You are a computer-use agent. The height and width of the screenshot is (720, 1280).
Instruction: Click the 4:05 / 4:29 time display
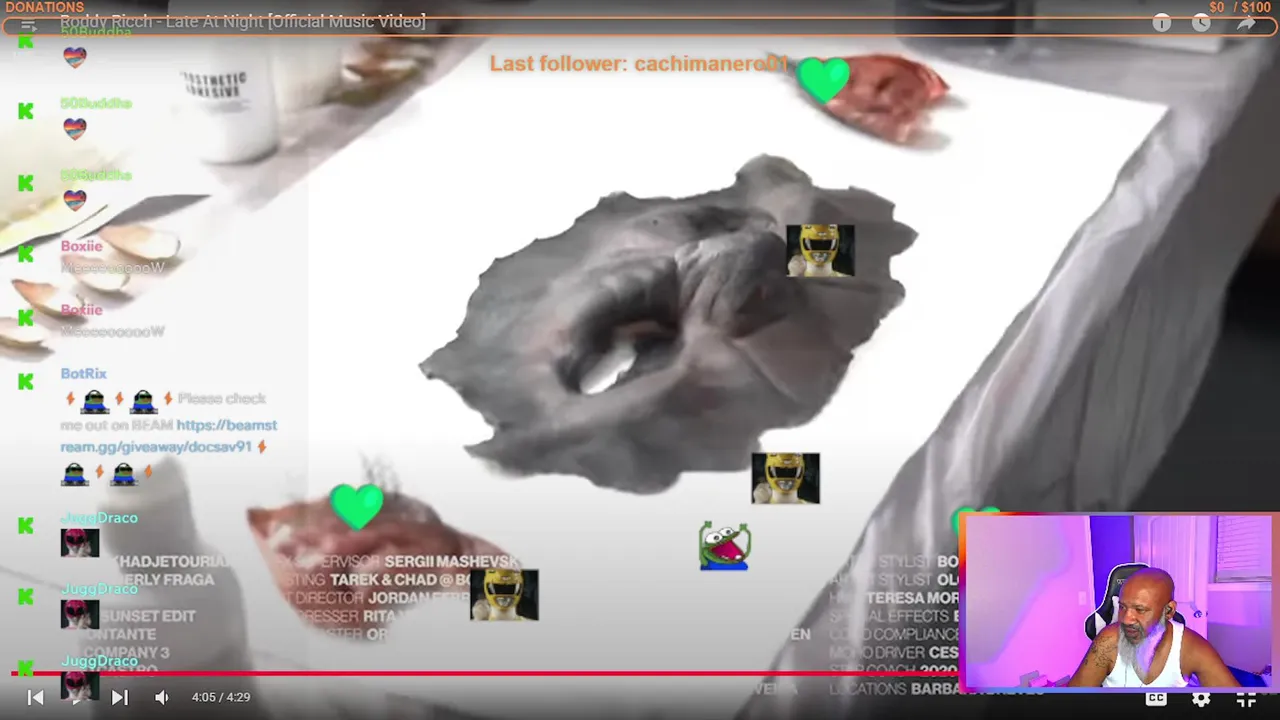pyautogui.click(x=221, y=697)
